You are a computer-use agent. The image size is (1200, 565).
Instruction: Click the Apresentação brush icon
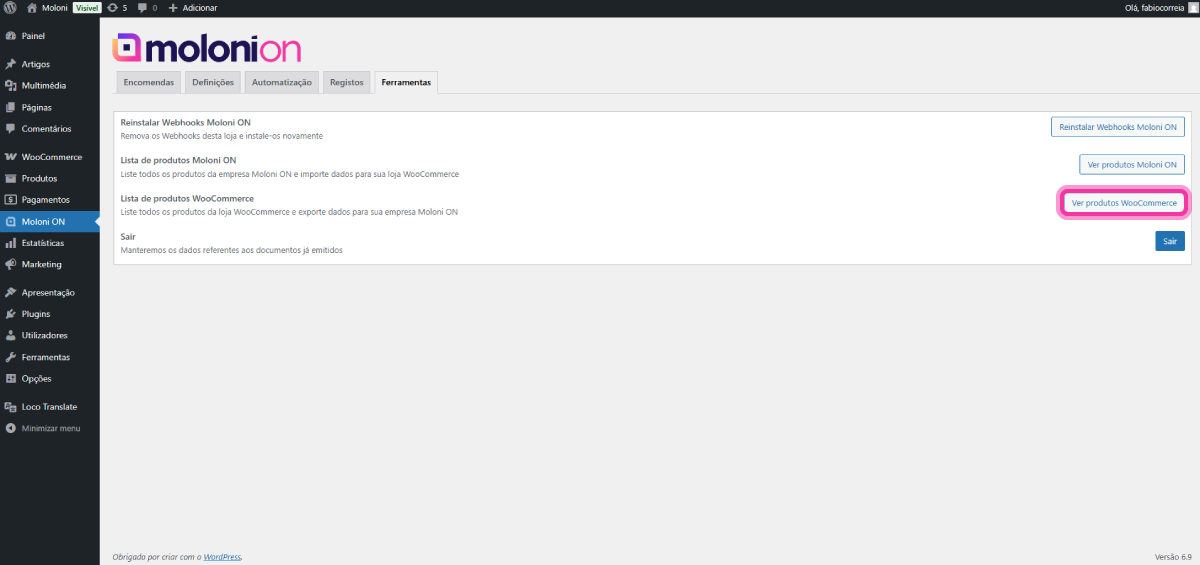click(x=11, y=293)
